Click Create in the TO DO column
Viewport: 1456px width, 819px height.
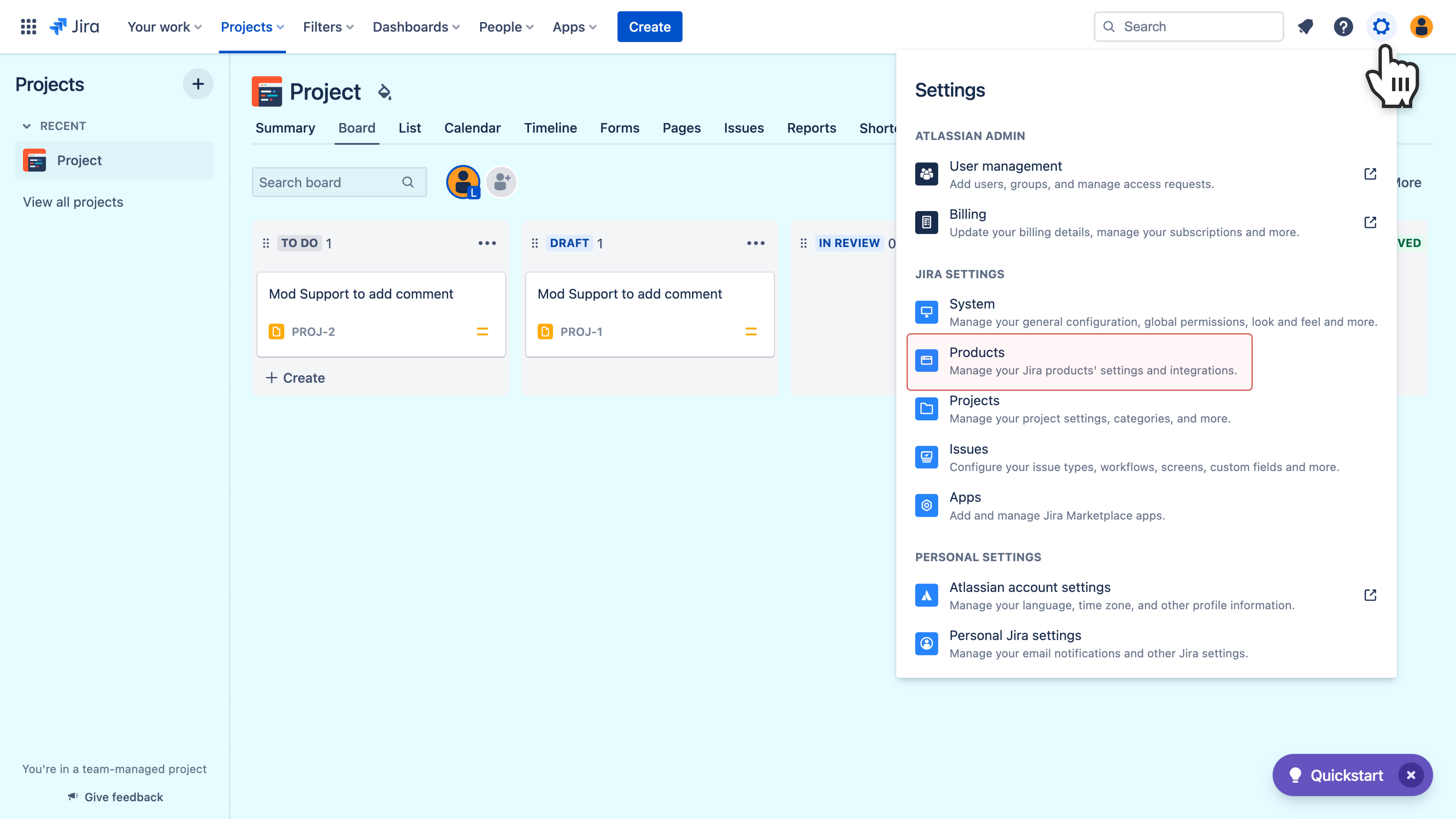pos(296,378)
